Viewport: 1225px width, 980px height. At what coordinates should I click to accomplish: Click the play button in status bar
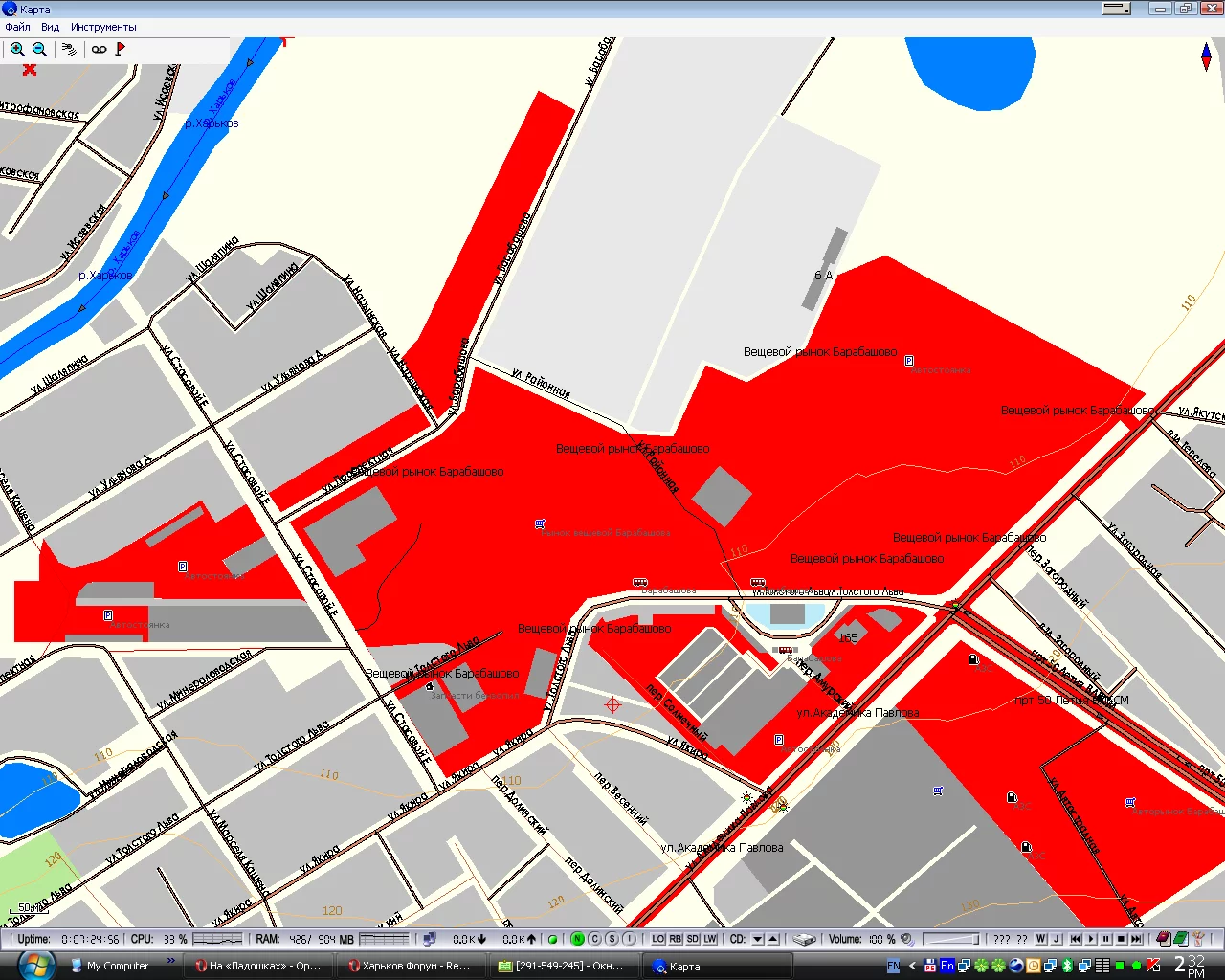coord(1090,939)
